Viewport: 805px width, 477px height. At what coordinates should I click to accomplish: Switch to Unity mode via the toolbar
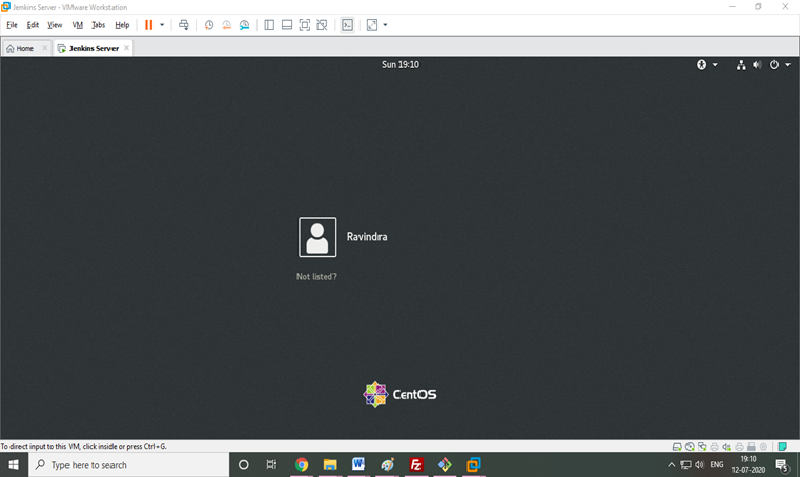pyautogui.click(x=322, y=24)
